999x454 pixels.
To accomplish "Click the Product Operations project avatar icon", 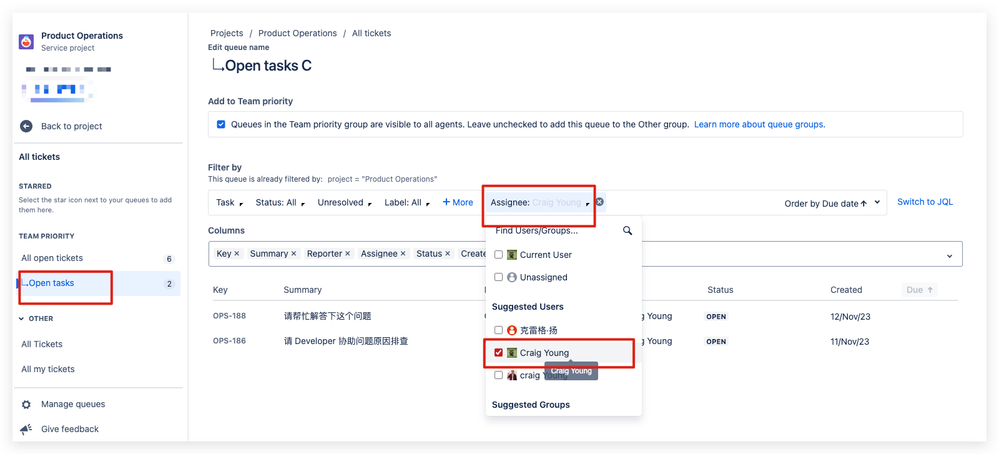I will [26, 41].
